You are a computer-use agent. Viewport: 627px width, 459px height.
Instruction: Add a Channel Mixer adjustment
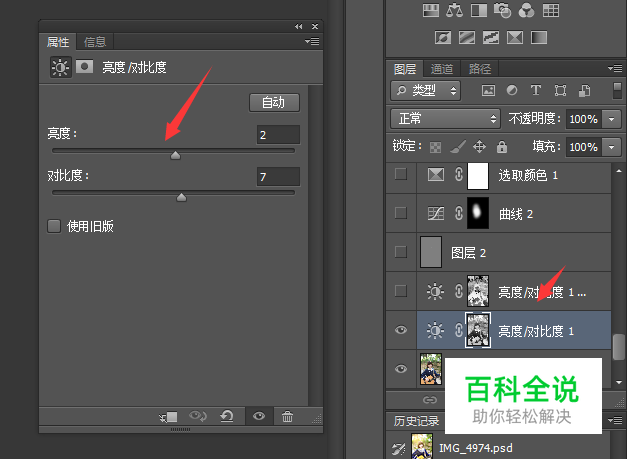pyautogui.click(x=526, y=10)
